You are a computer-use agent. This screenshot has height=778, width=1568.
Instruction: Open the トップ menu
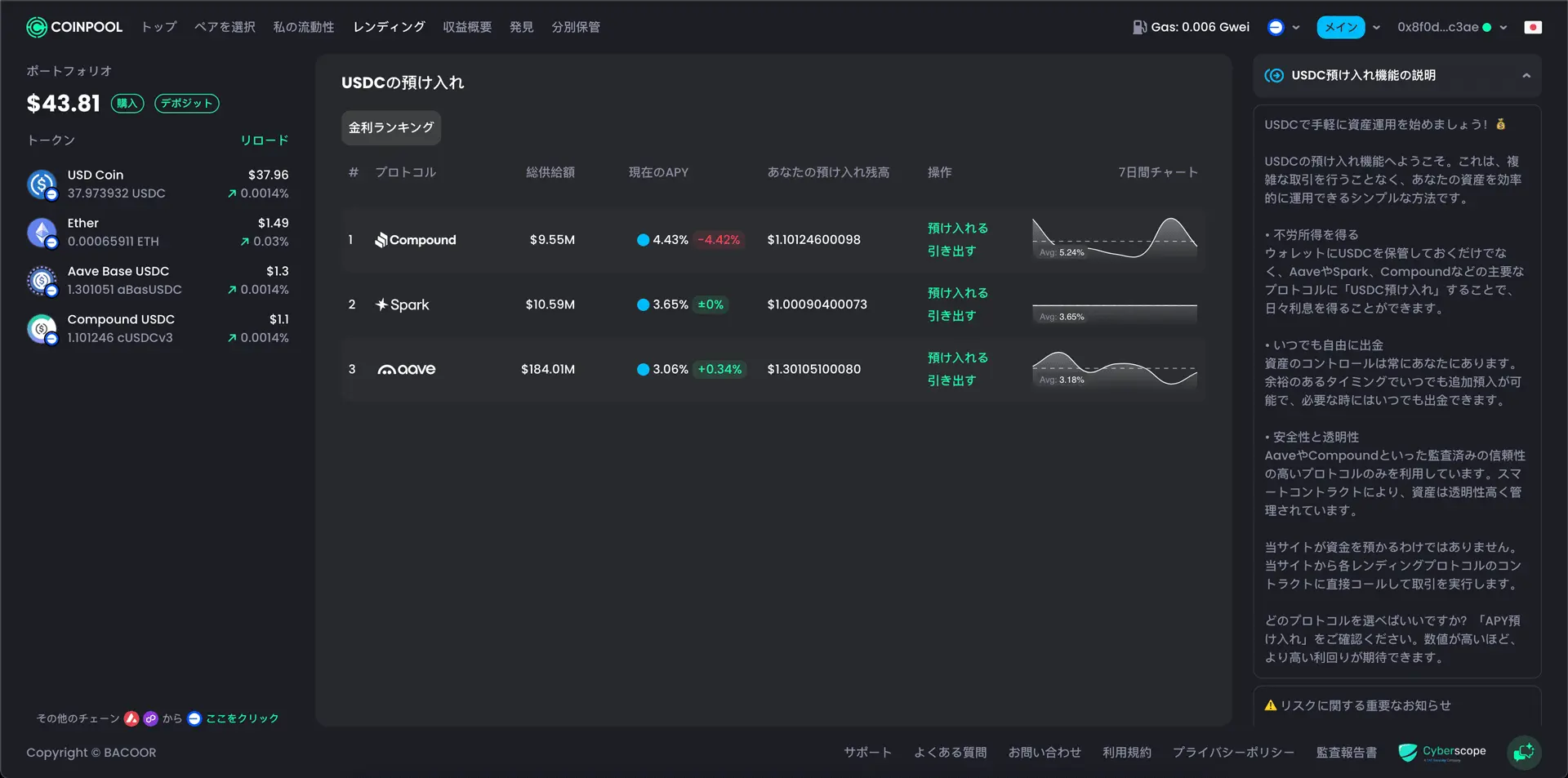point(158,27)
